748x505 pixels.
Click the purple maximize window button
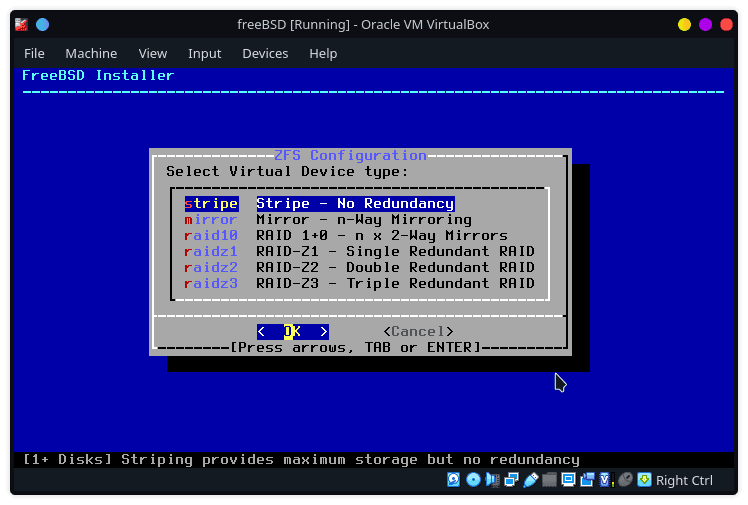(x=705, y=24)
